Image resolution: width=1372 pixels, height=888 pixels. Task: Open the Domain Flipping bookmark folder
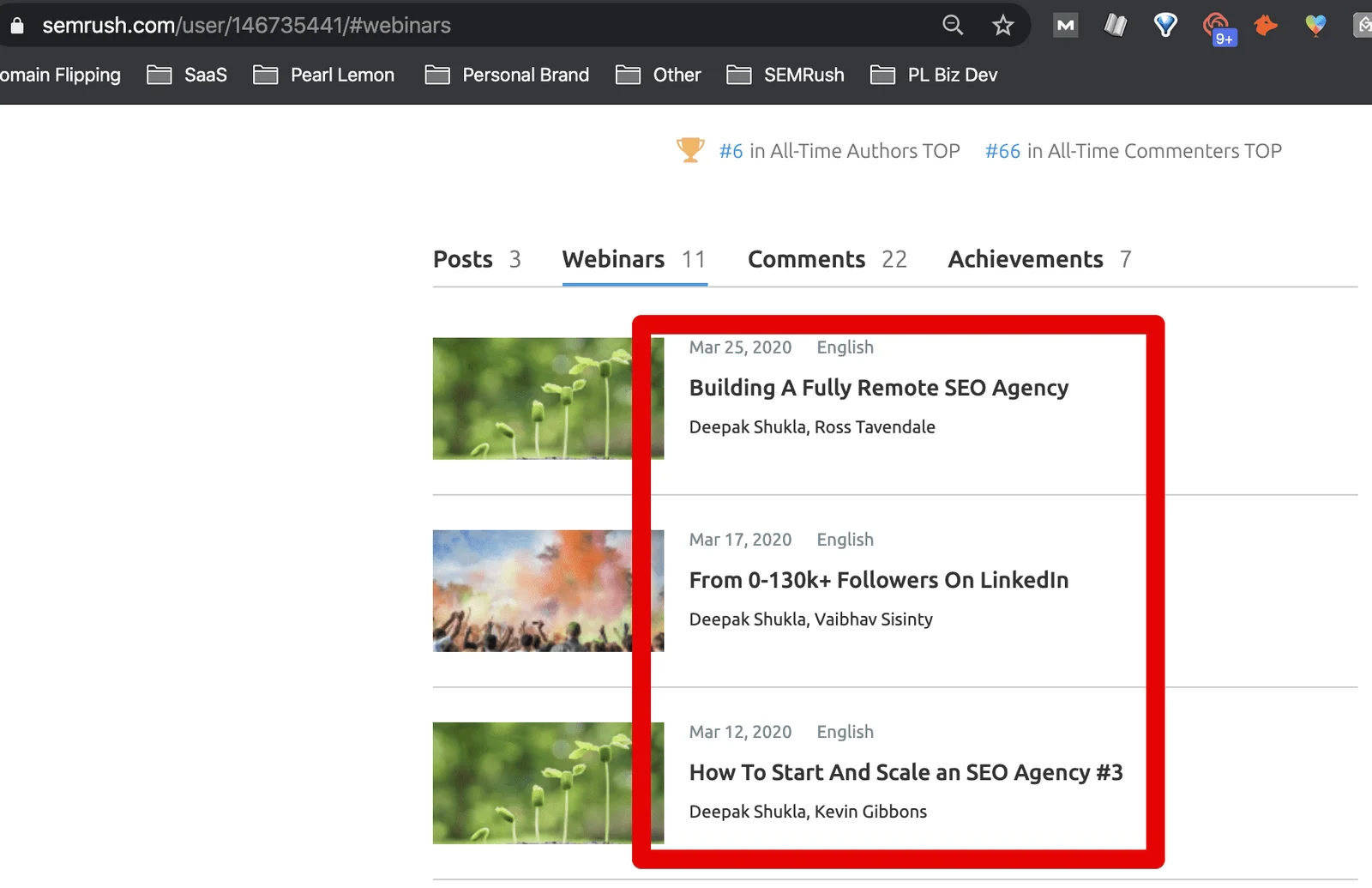(60, 75)
